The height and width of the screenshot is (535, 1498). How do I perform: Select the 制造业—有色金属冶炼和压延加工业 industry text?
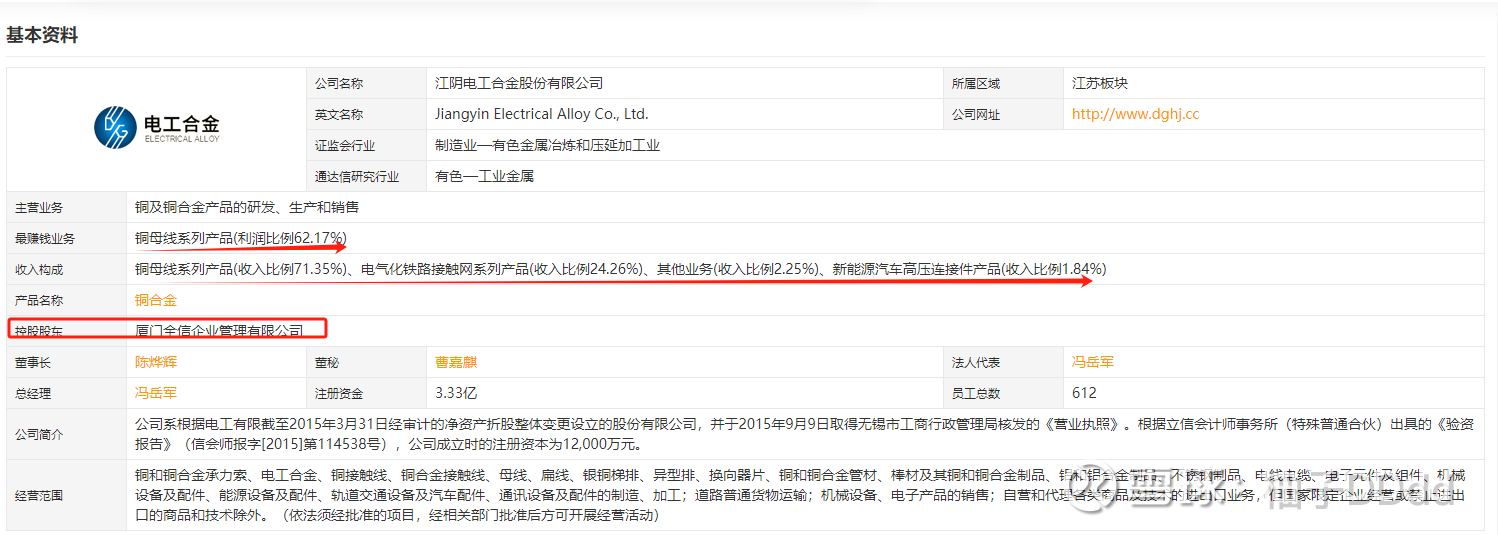coord(548,145)
